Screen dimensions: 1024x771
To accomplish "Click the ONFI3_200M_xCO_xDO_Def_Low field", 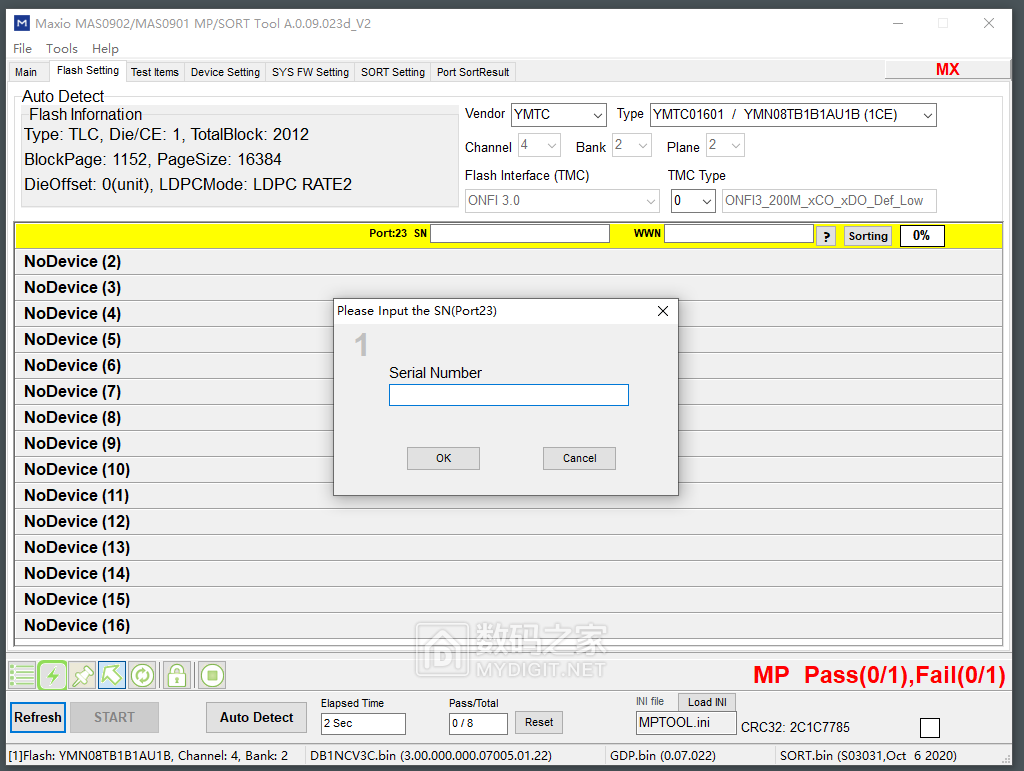I will (829, 201).
